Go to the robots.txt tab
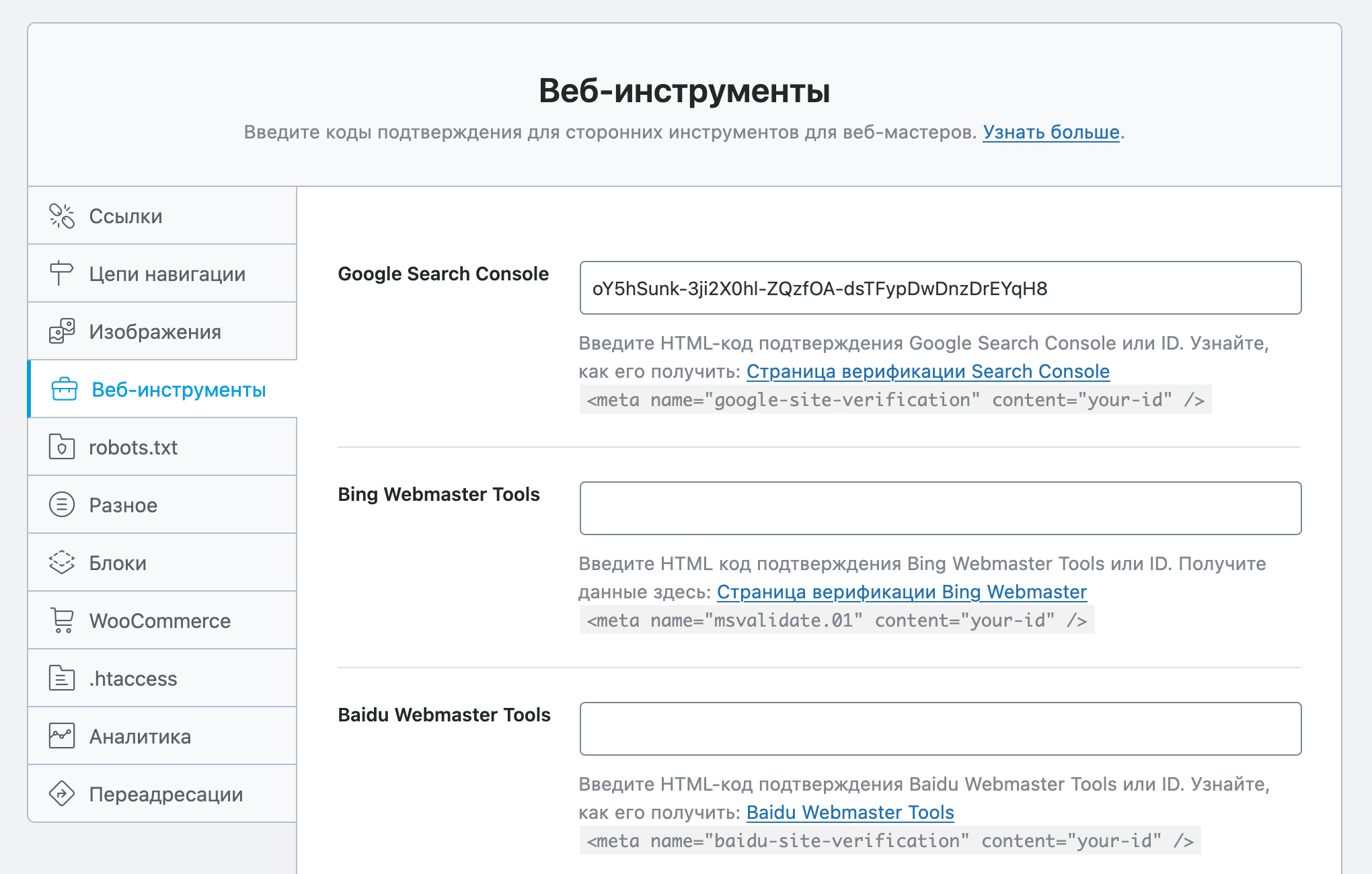The width and height of the screenshot is (1372, 874). click(x=162, y=447)
